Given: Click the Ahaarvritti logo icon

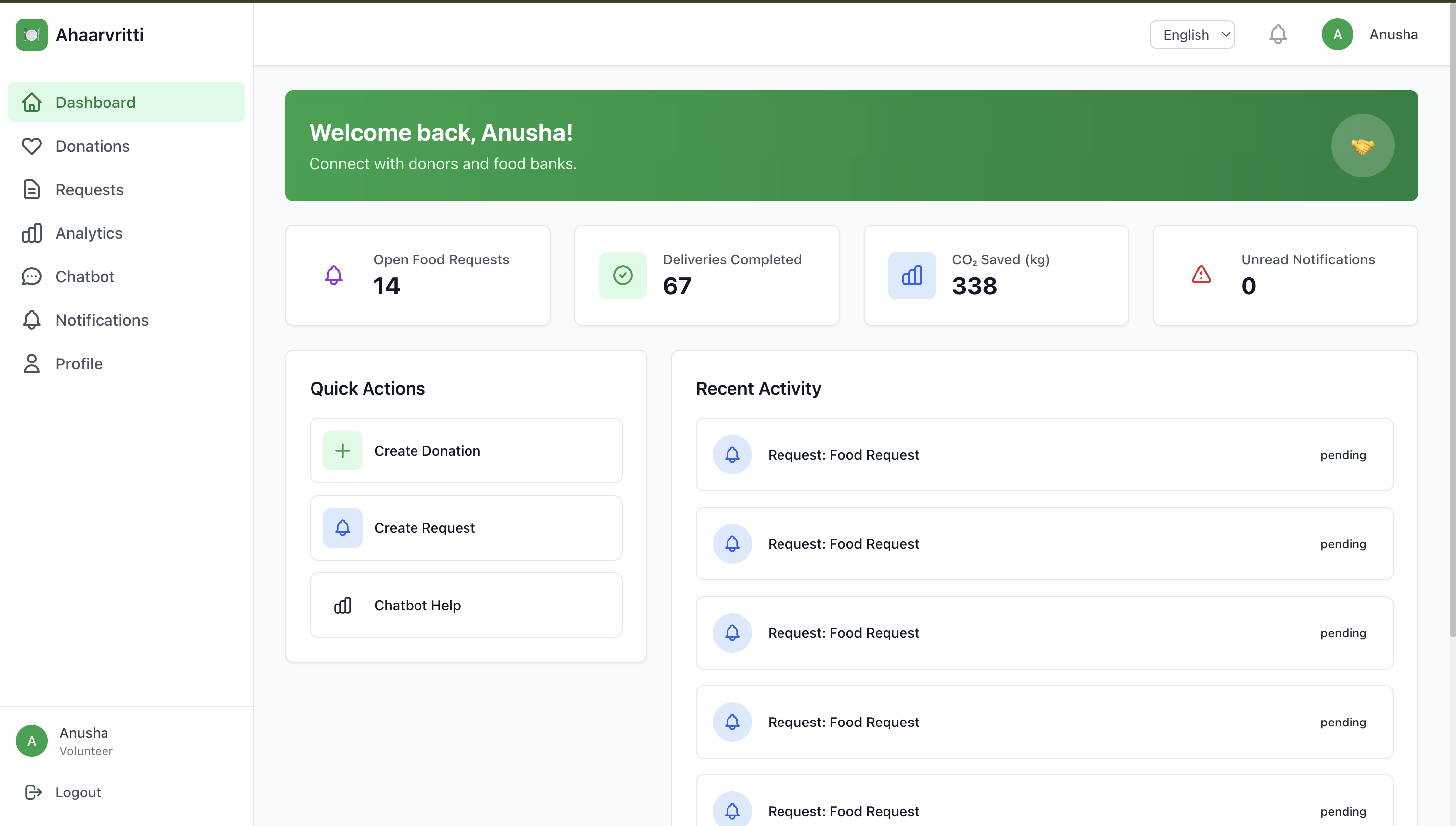Looking at the screenshot, I should point(32,35).
